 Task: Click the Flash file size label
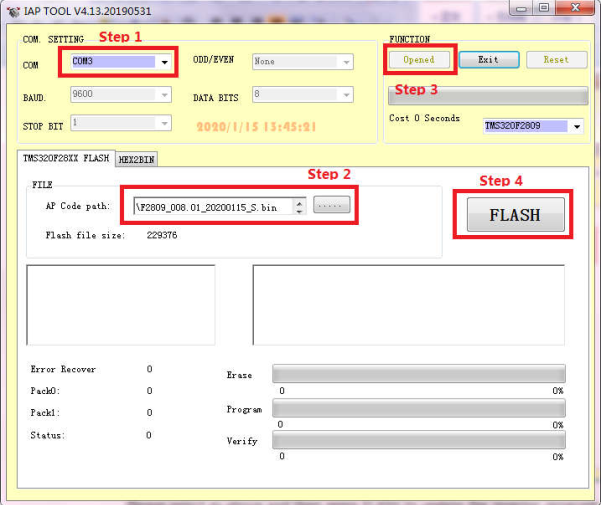85,235
